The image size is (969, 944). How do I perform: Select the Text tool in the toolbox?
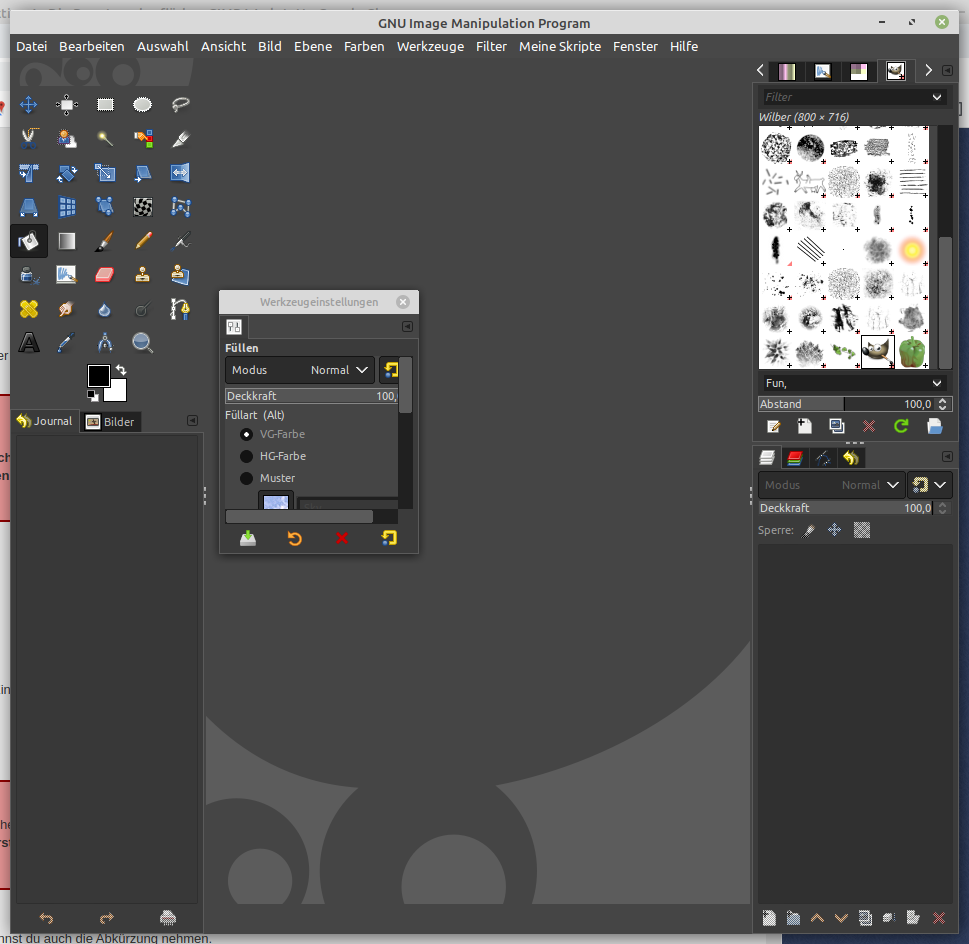click(29, 343)
